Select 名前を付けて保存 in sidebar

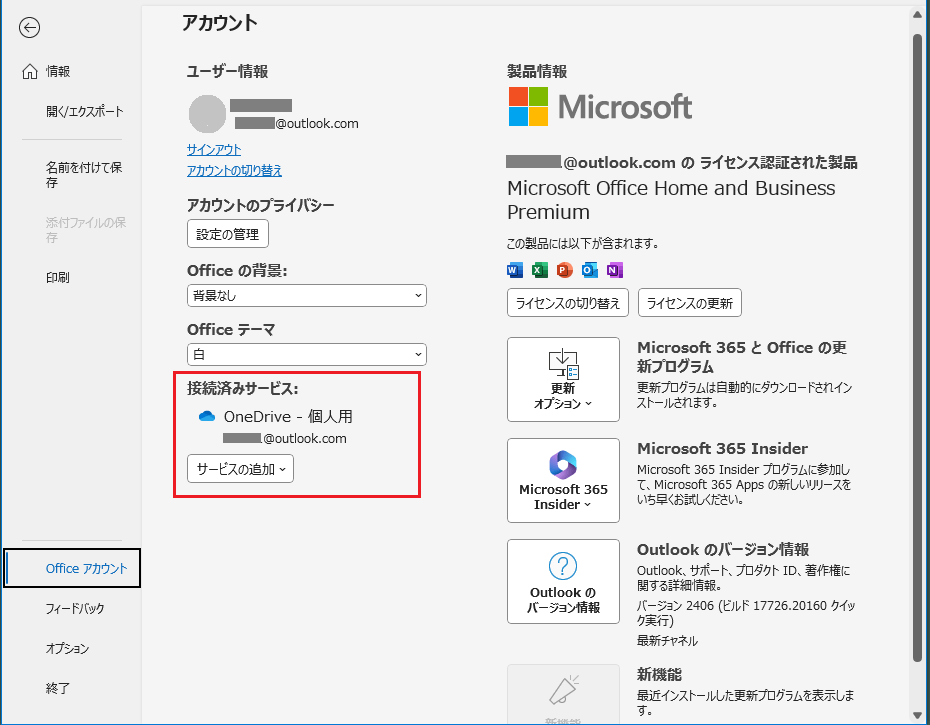click(84, 174)
